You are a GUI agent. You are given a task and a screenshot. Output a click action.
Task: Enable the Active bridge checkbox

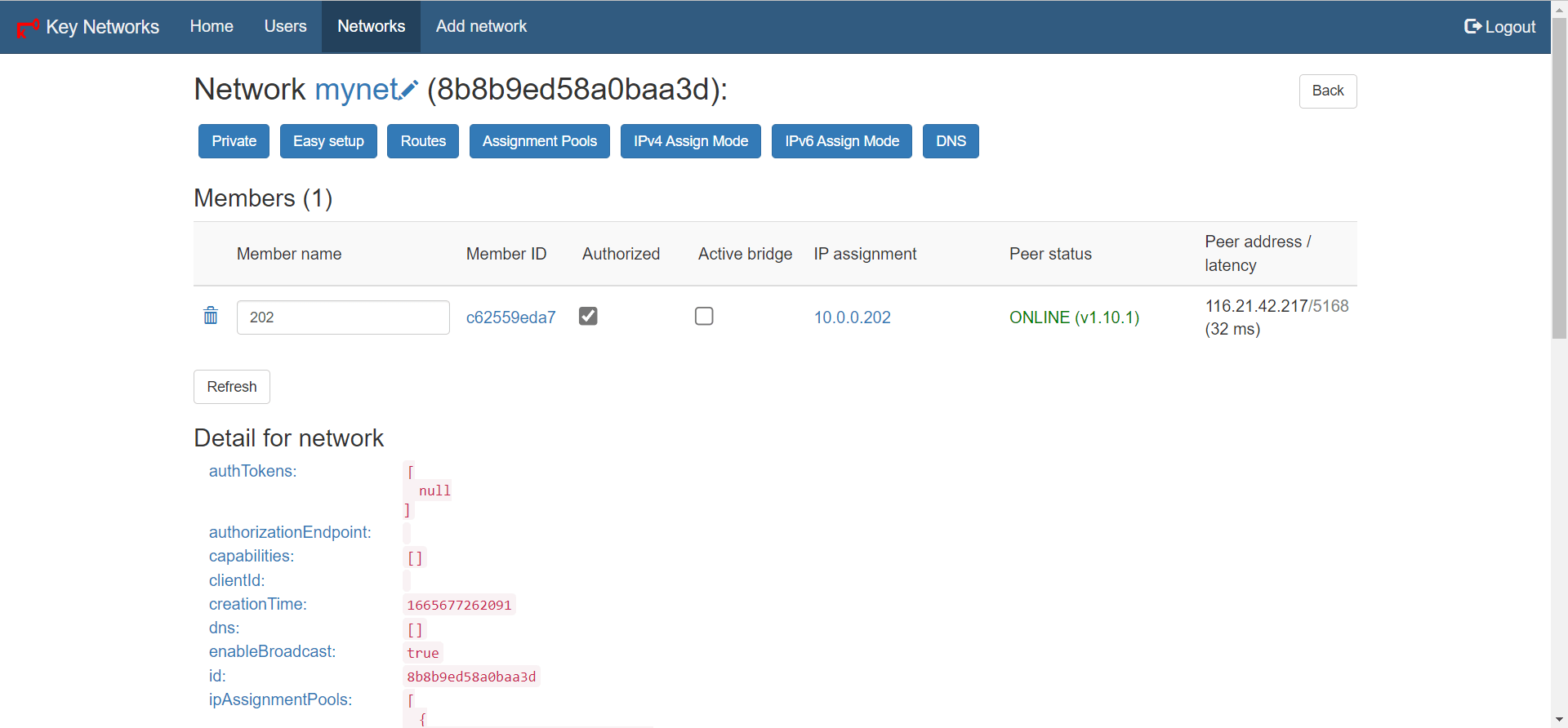click(704, 316)
